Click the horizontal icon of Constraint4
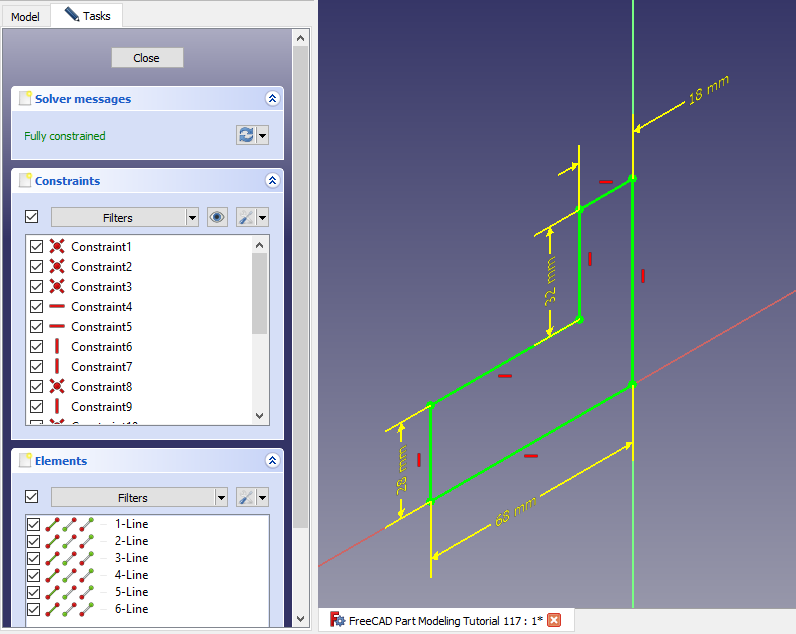The width and height of the screenshot is (796, 634). 57,307
